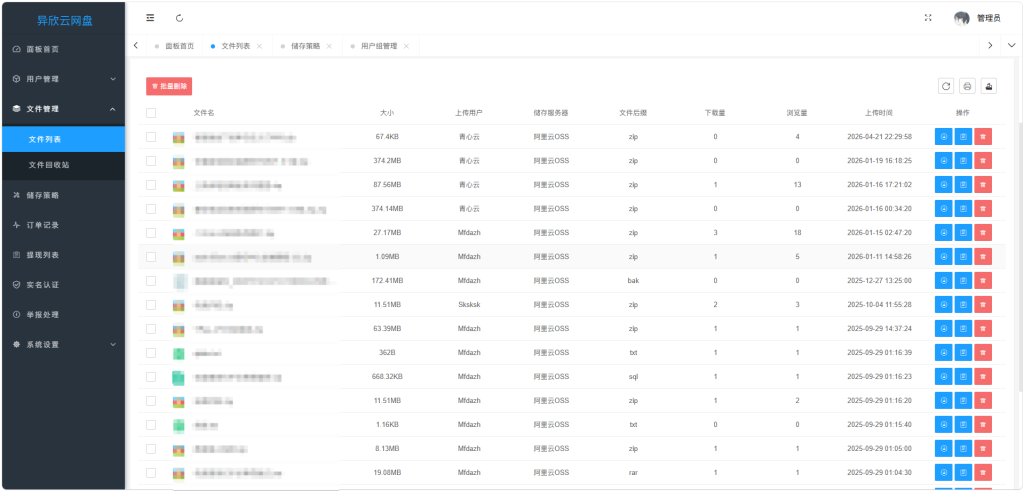Enter fullscreen mode via the header icon
The image size is (1024, 491).
coord(928,18)
